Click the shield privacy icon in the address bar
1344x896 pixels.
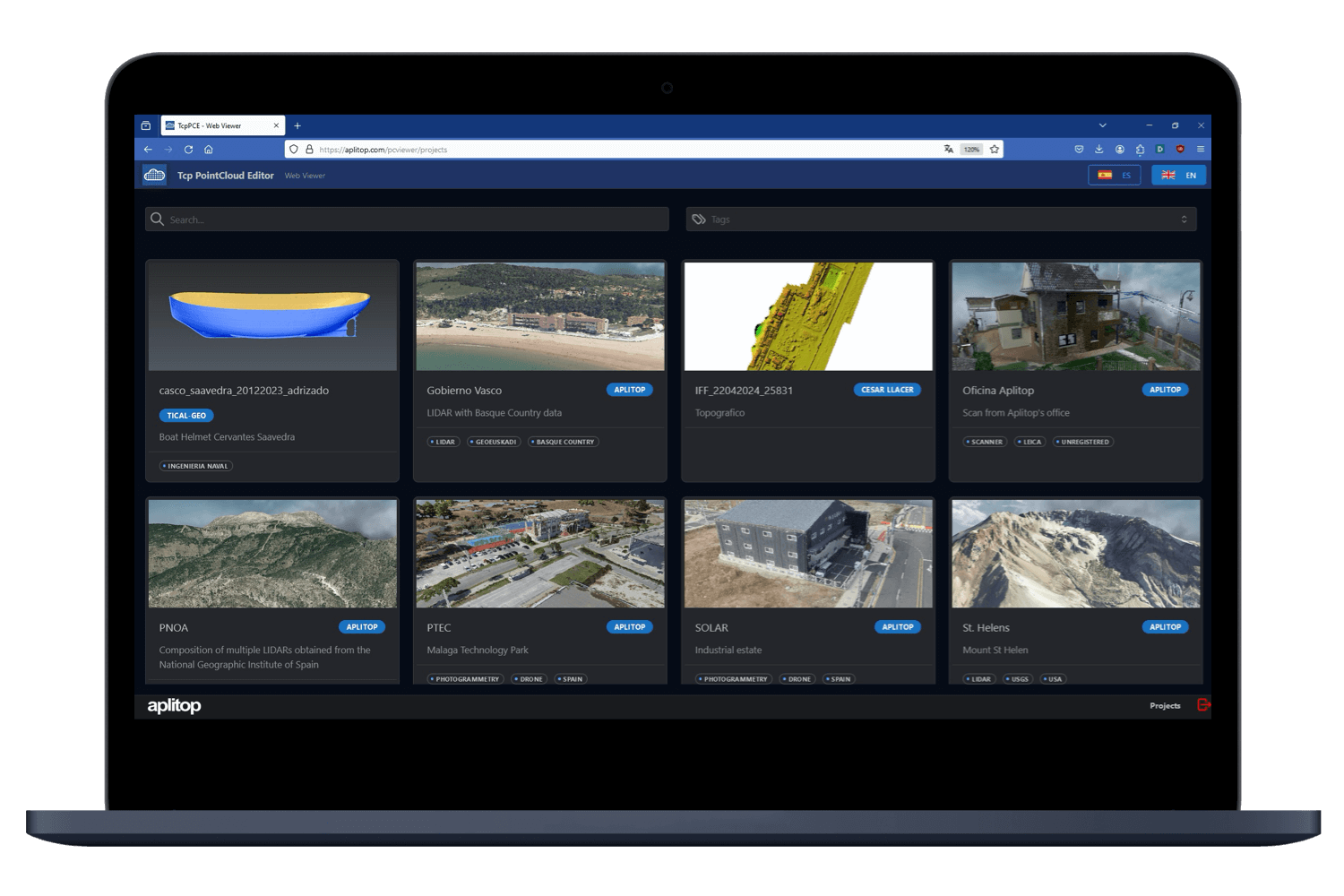293,149
